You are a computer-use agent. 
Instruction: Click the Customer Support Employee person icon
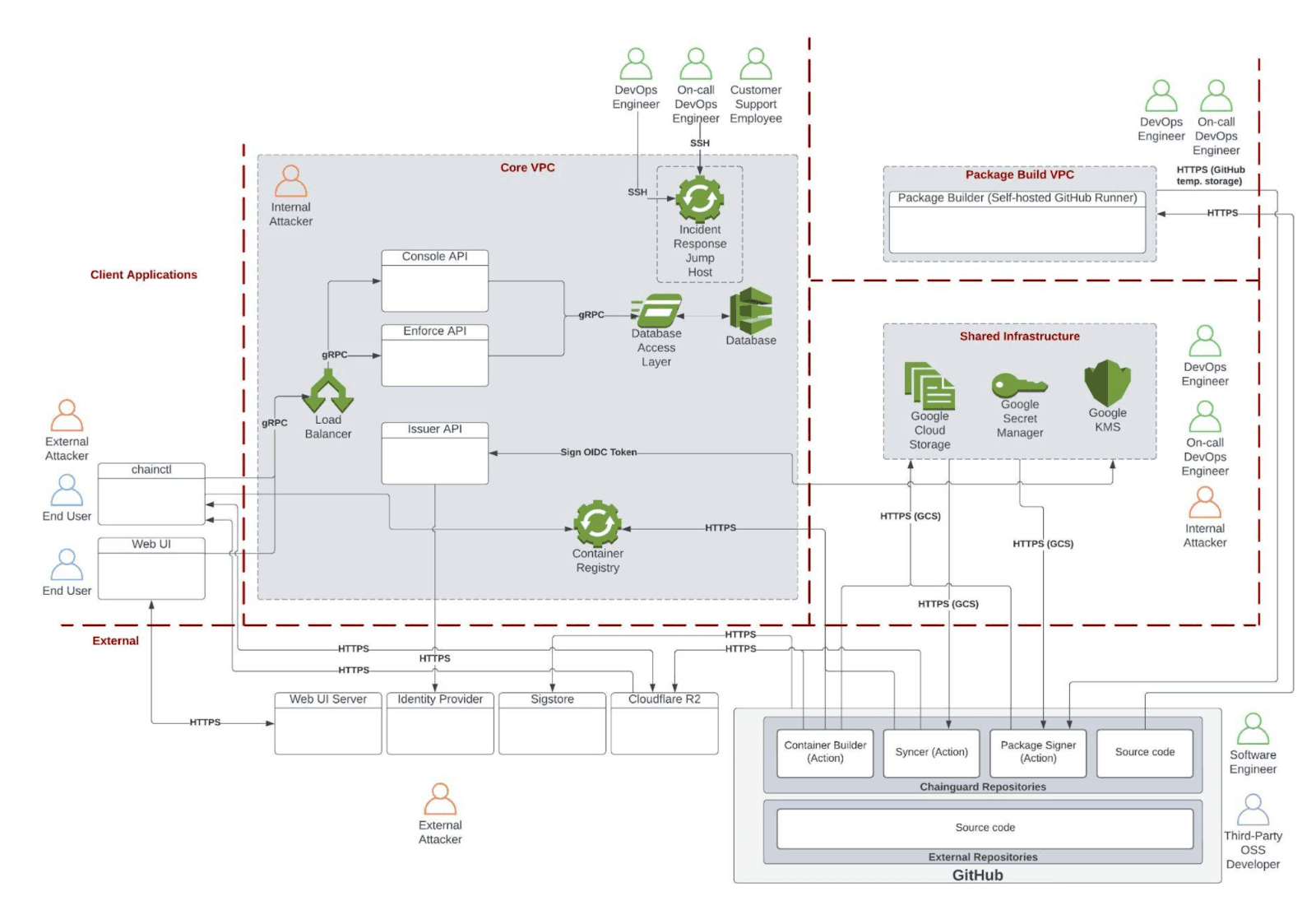755,63
